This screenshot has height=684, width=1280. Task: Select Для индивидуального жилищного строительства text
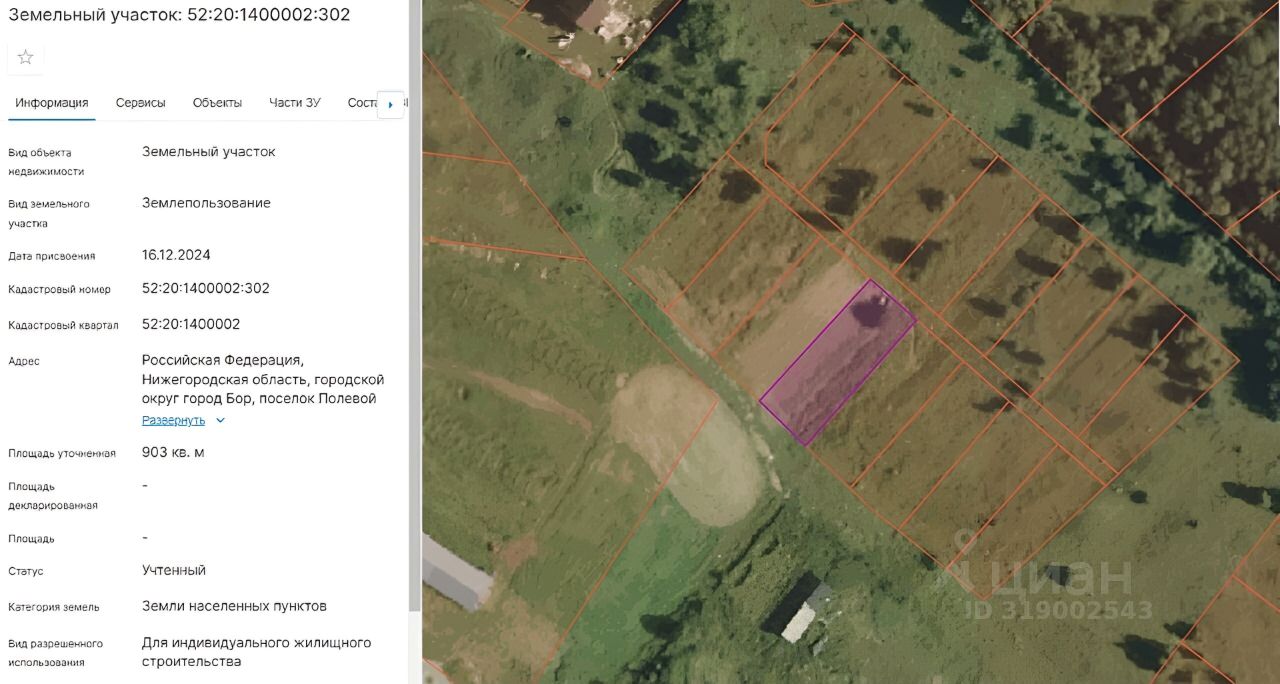pyautogui.click(x=257, y=652)
